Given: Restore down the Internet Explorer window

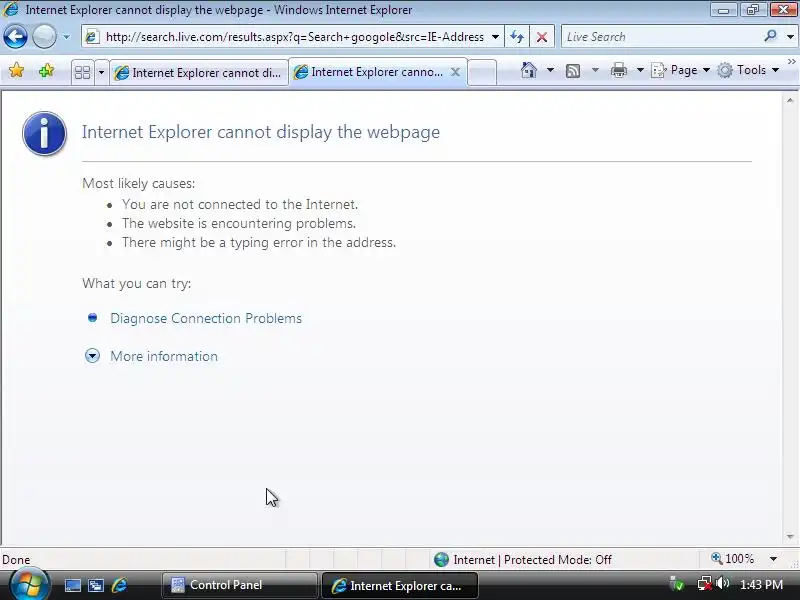Looking at the screenshot, I should point(753,10).
